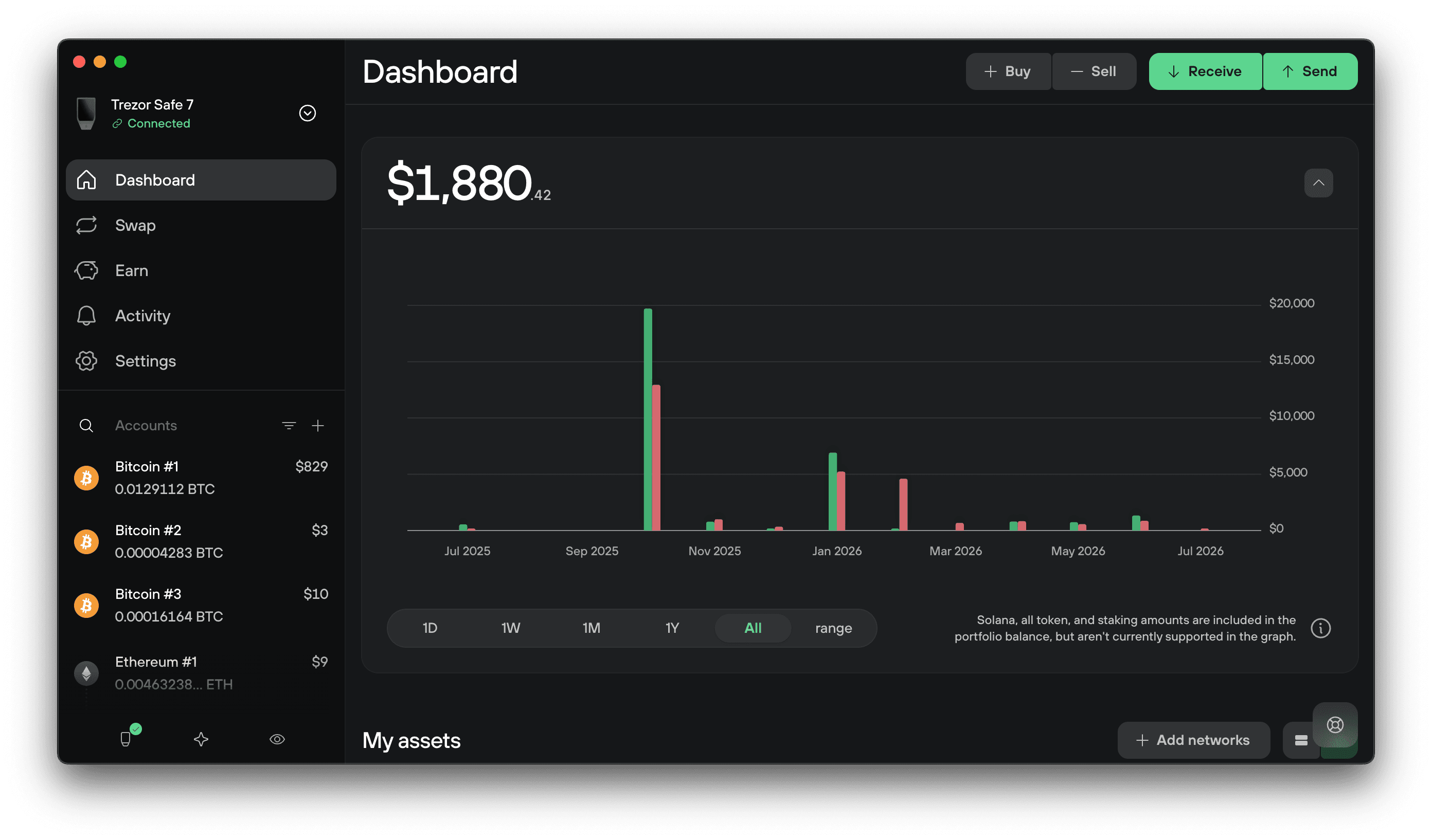The height and width of the screenshot is (840, 1432).
Task: Switch graph range to 1W
Action: tap(510, 628)
